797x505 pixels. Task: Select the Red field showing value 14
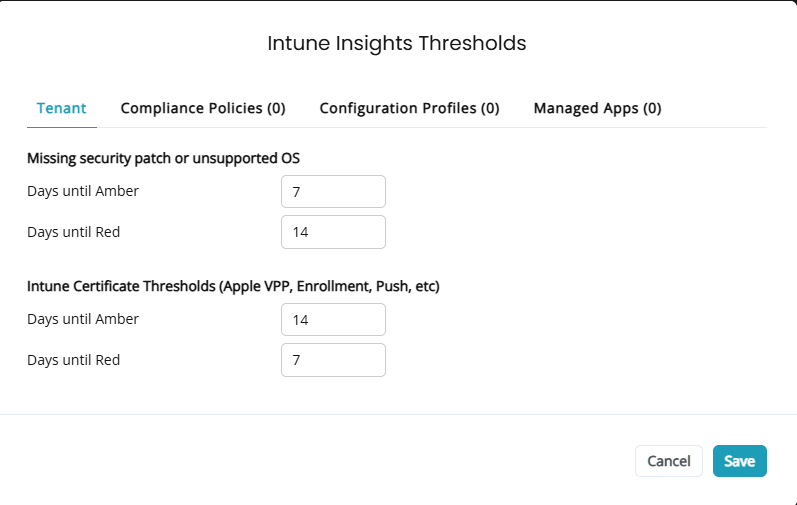pyautogui.click(x=333, y=232)
